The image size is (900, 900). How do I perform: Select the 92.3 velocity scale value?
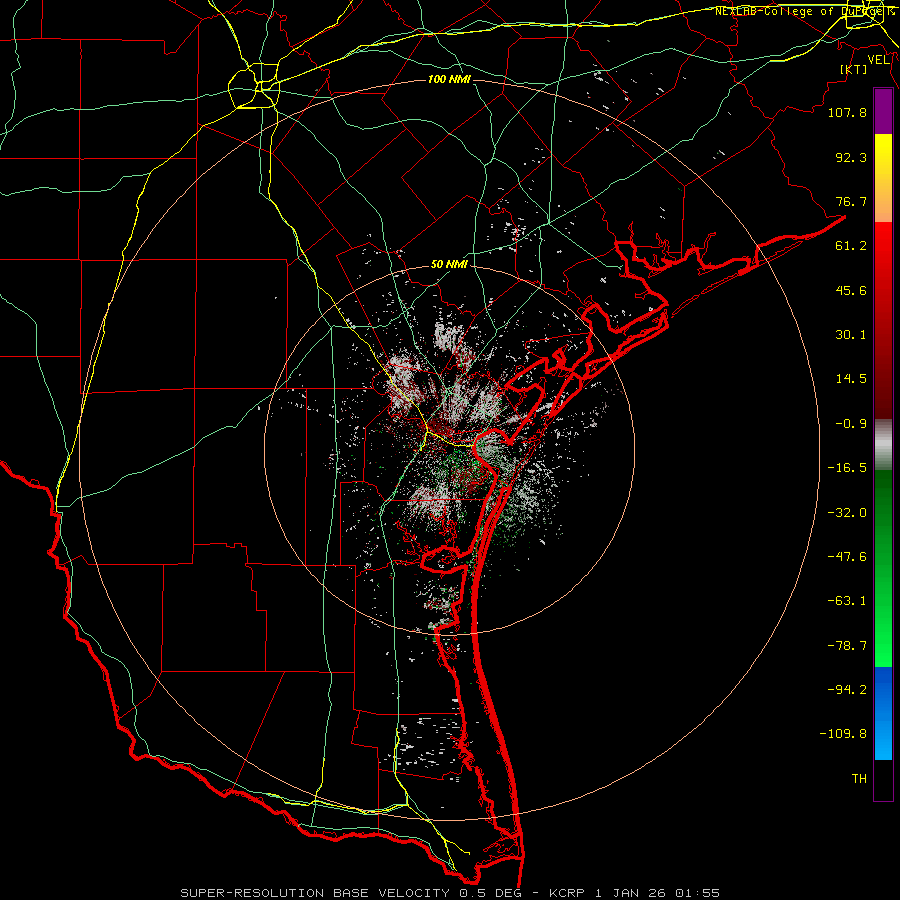click(x=851, y=157)
